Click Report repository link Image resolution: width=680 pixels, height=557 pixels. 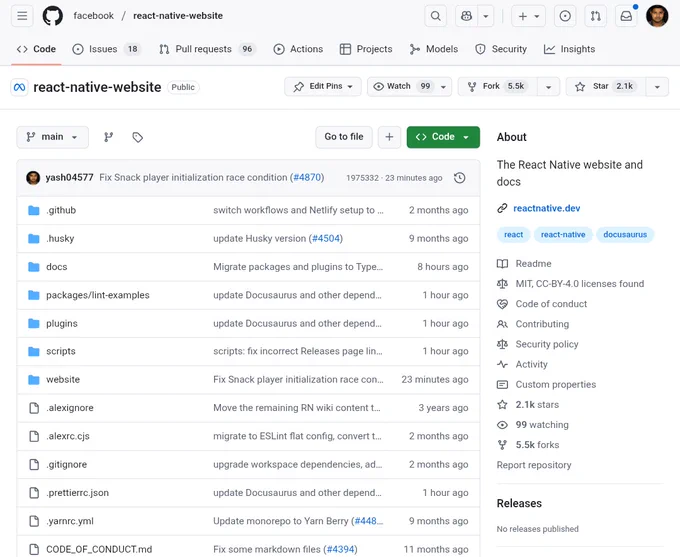coord(534,465)
